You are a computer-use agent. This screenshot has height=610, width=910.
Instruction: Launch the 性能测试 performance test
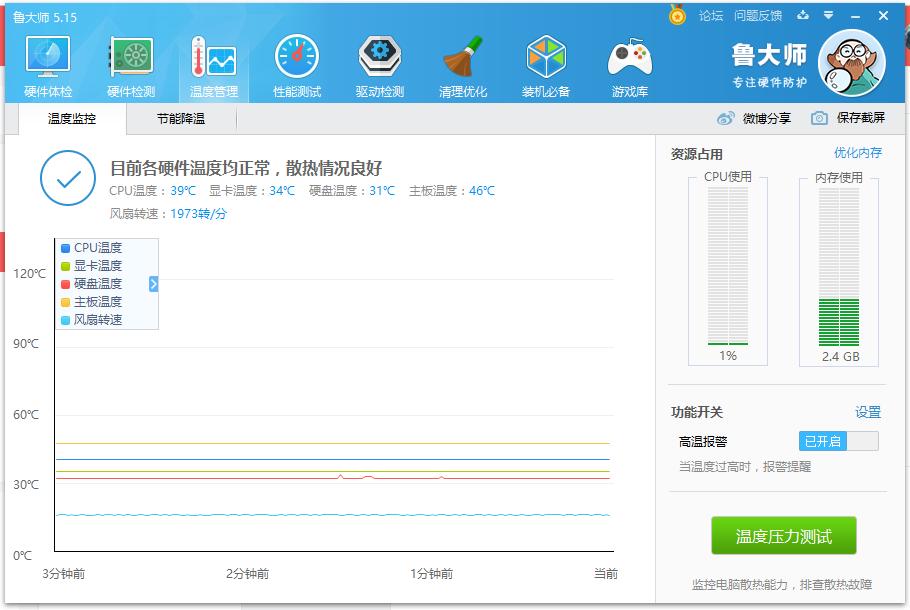[x=295, y=63]
